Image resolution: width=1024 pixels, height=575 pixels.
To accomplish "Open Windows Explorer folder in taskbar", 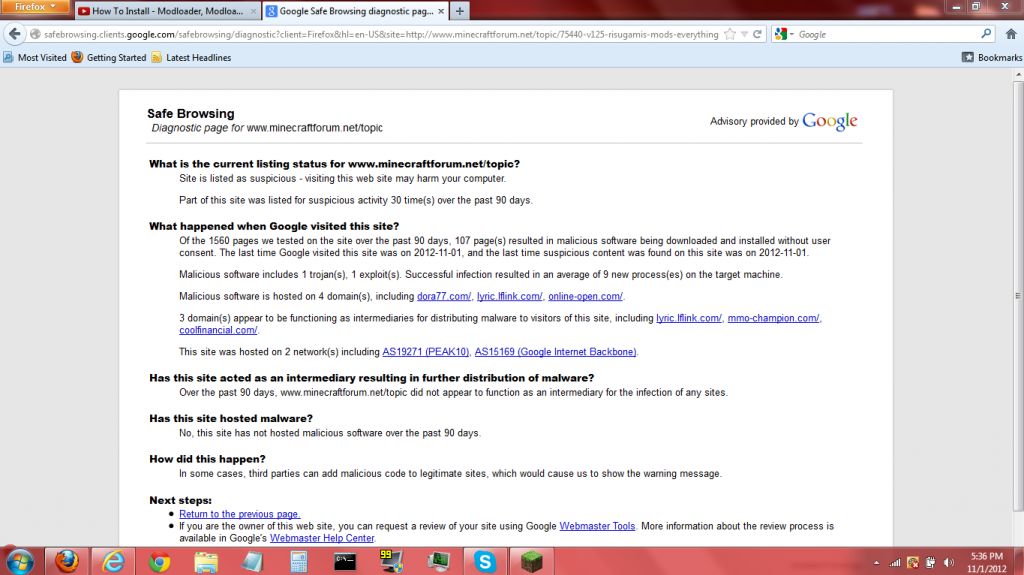I will (x=206, y=561).
